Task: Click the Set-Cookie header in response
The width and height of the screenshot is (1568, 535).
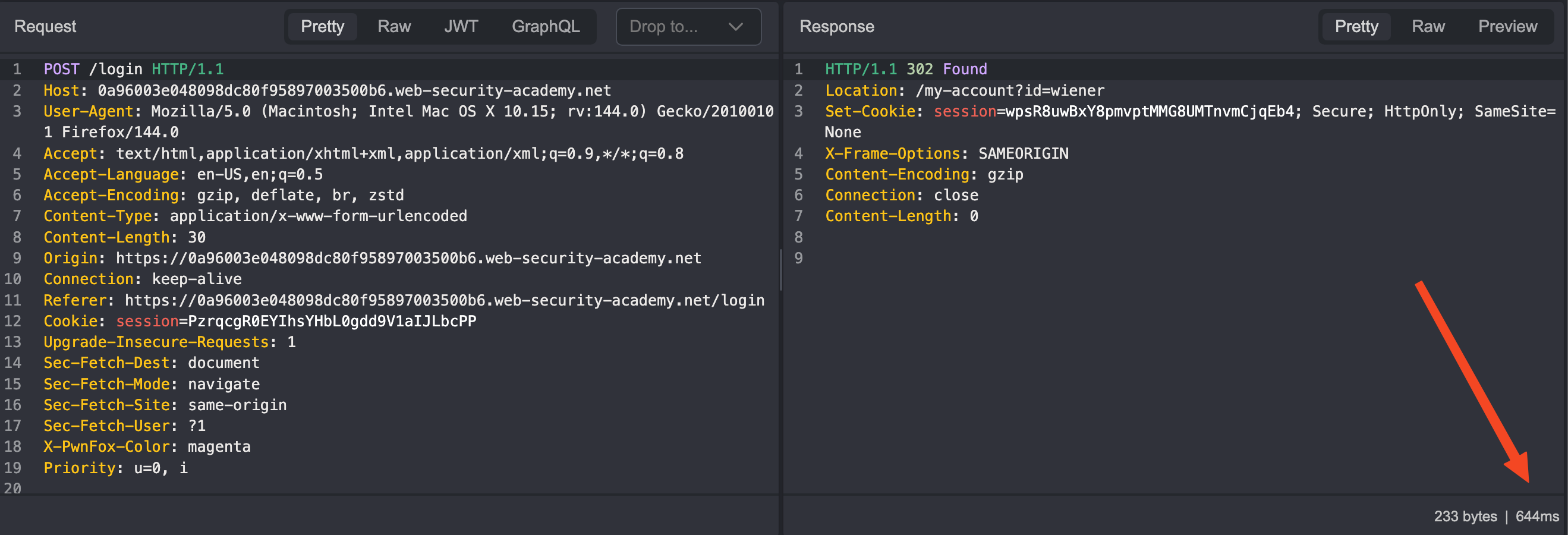Action: click(870, 111)
